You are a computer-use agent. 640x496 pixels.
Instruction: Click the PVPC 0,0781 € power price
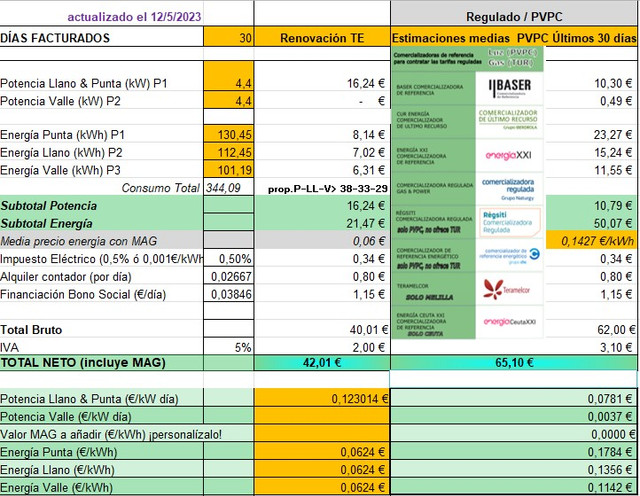coord(610,398)
